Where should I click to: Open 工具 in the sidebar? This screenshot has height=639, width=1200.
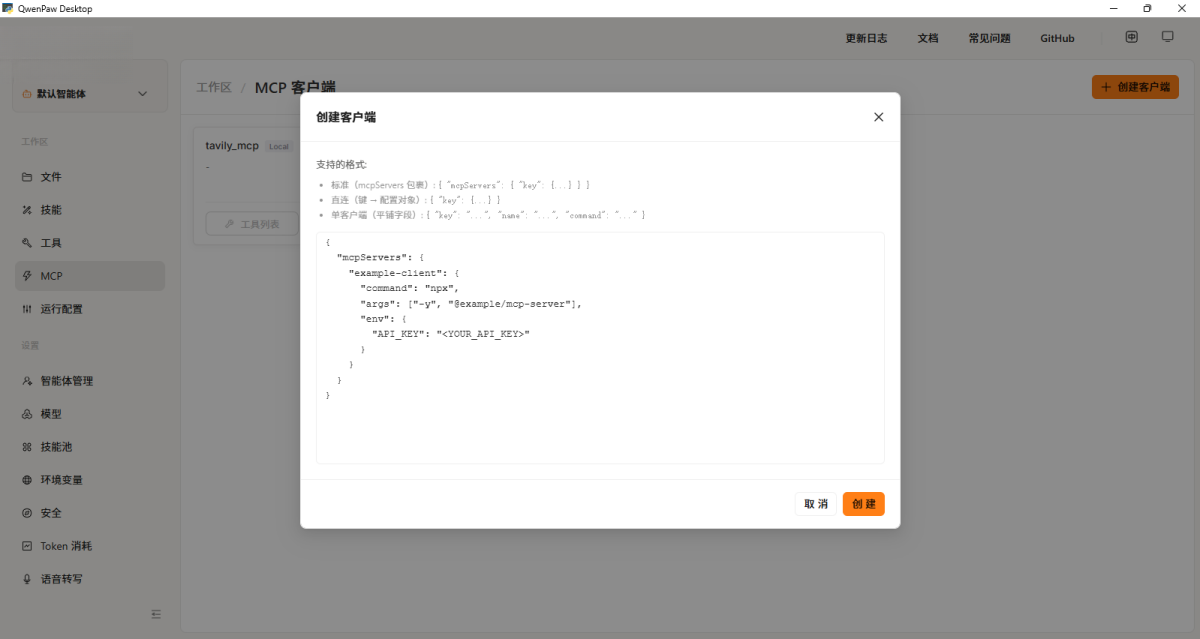coord(90,243)
